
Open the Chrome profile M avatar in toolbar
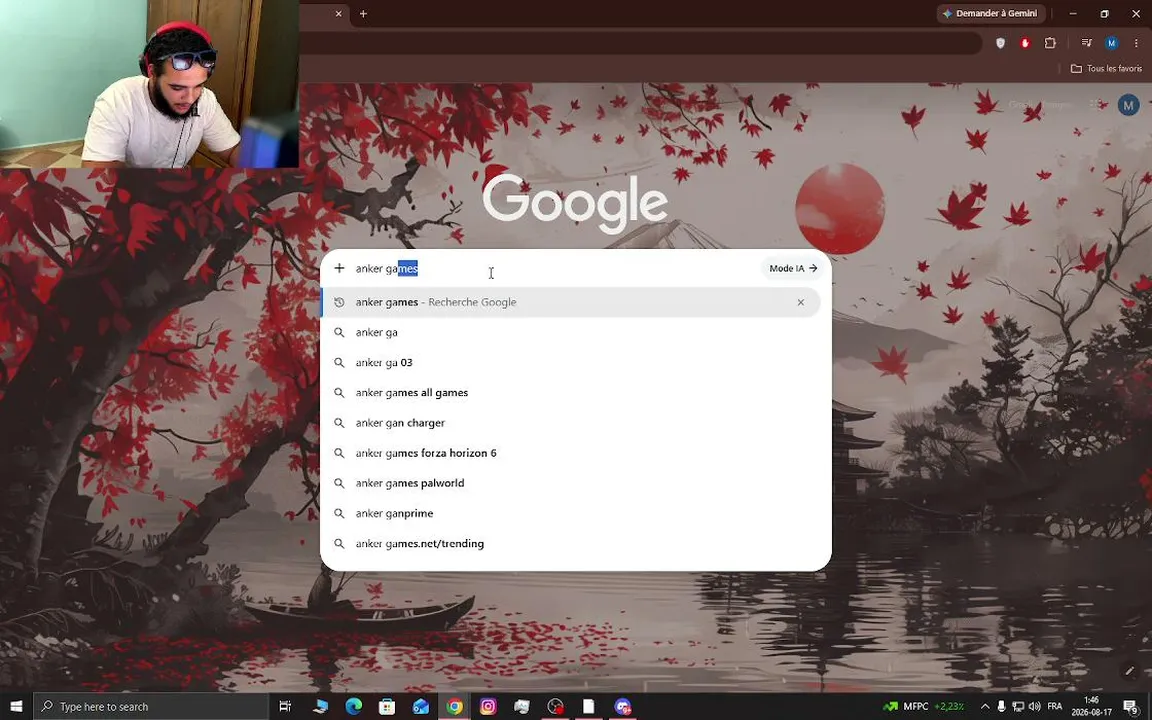pos(1112,43)
